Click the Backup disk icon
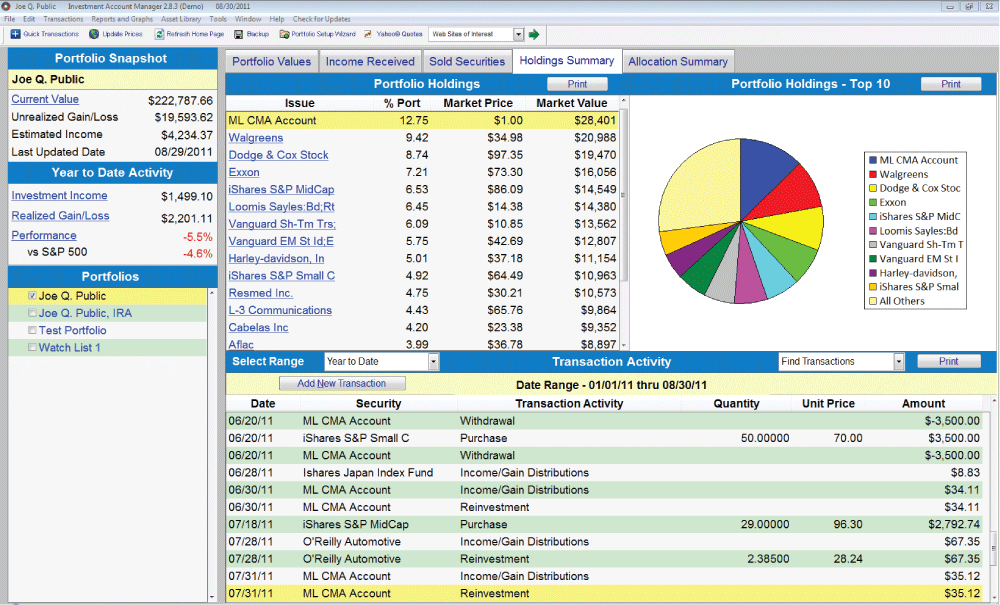Viewport: 1000px width, 605px height. (x=239, y=34)
